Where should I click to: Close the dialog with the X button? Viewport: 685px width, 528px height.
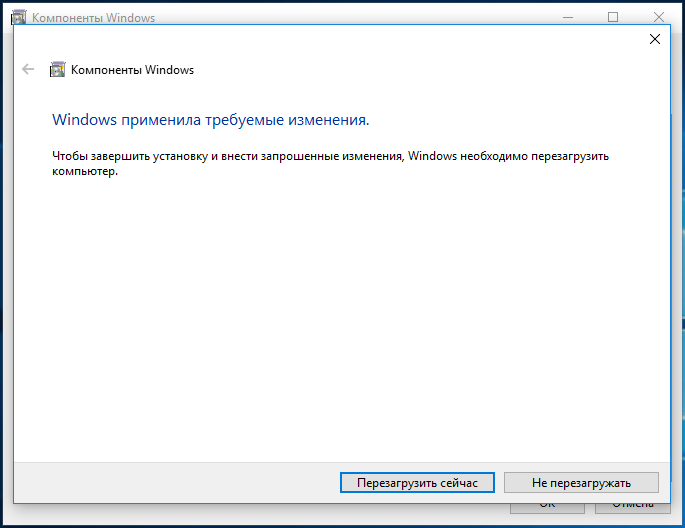pyautogui.click(x=654, y=39)
